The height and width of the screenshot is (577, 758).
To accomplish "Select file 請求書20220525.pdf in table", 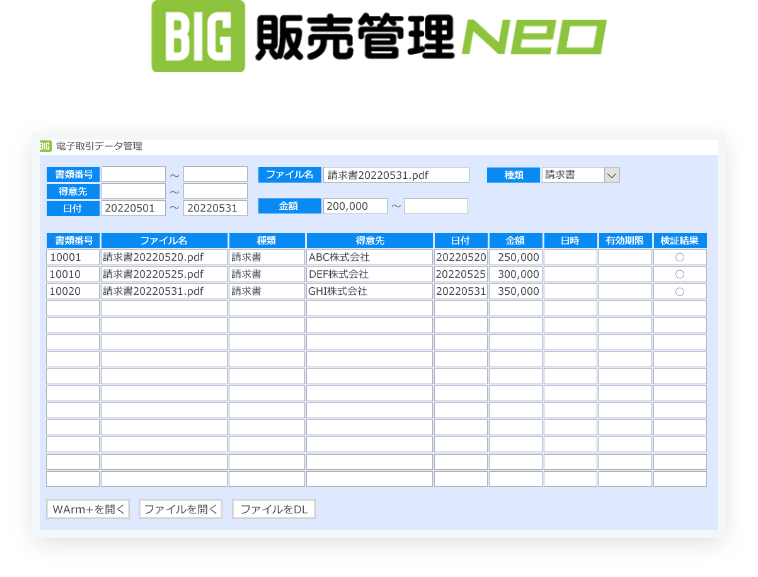I will click(x=164, y=274).
